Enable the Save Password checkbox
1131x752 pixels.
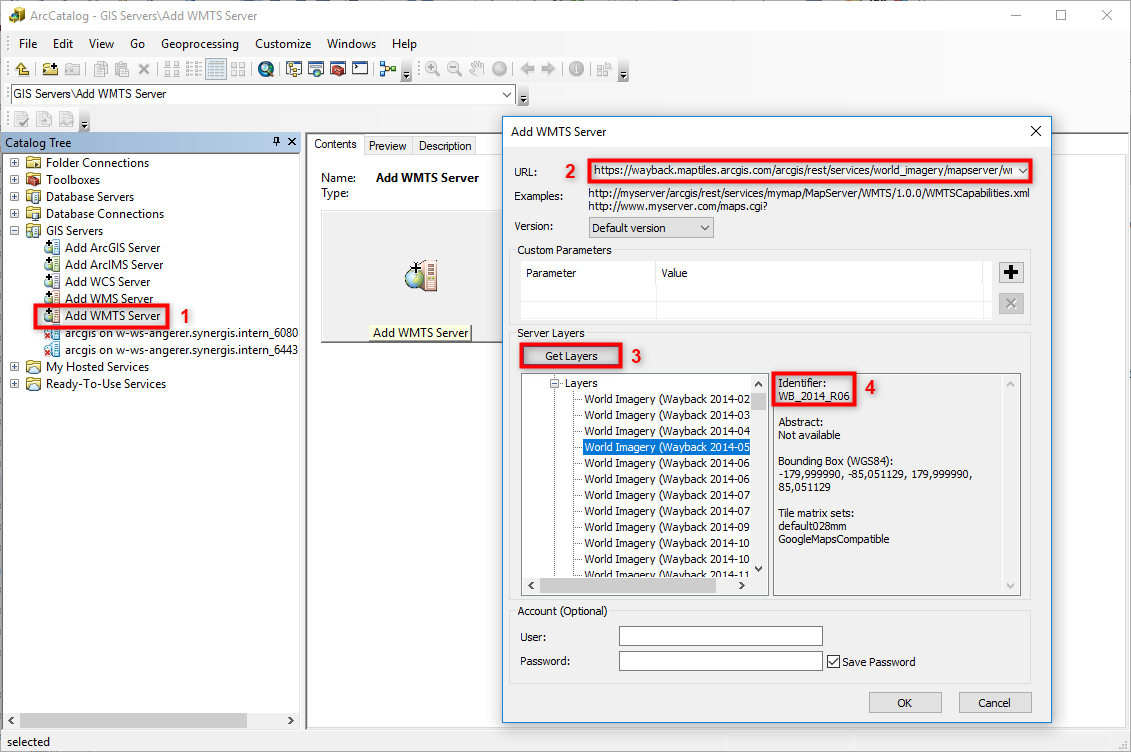(834, 661)
